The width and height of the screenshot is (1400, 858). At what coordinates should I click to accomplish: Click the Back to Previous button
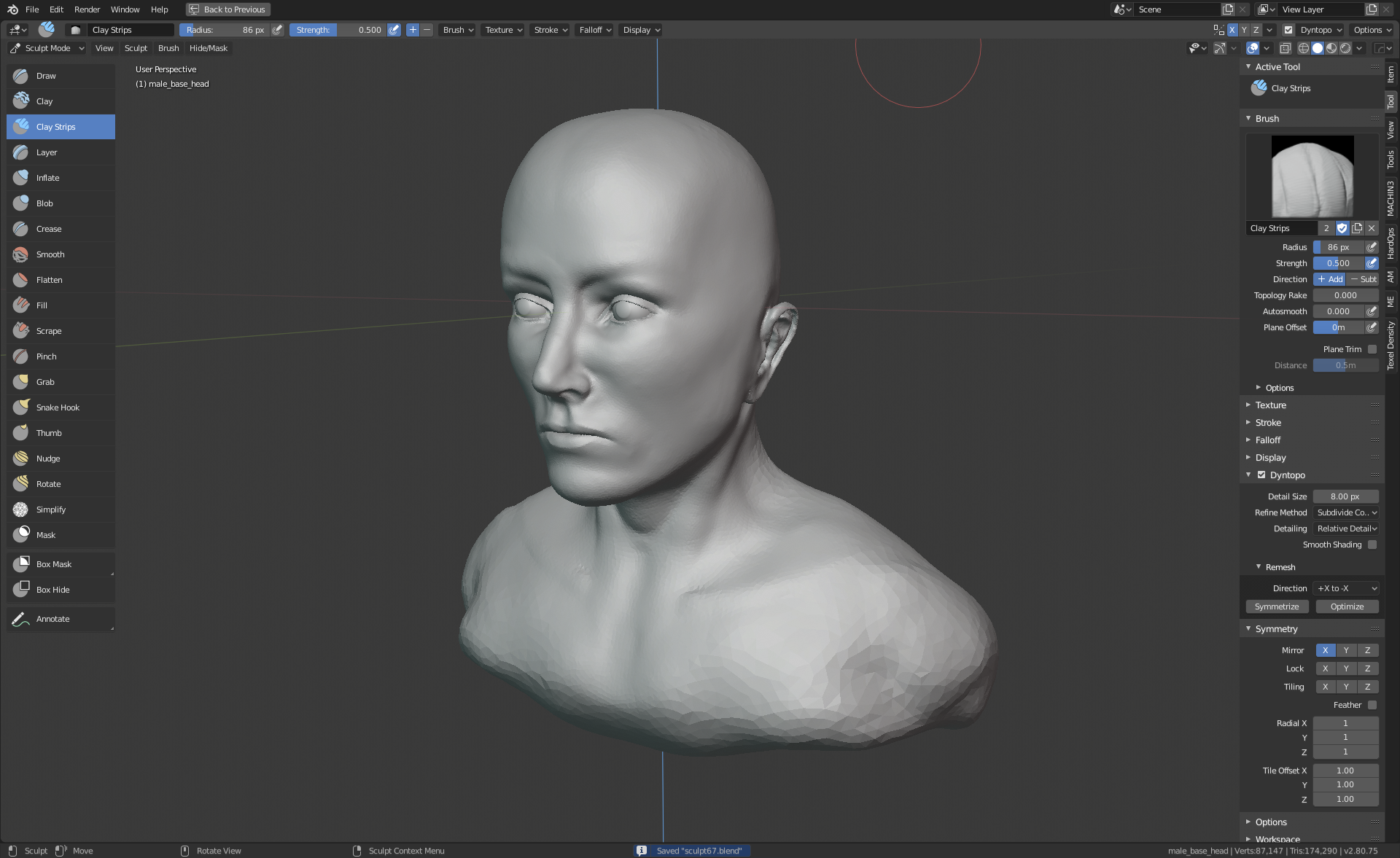pyautogui.click(x=227, y=9)
